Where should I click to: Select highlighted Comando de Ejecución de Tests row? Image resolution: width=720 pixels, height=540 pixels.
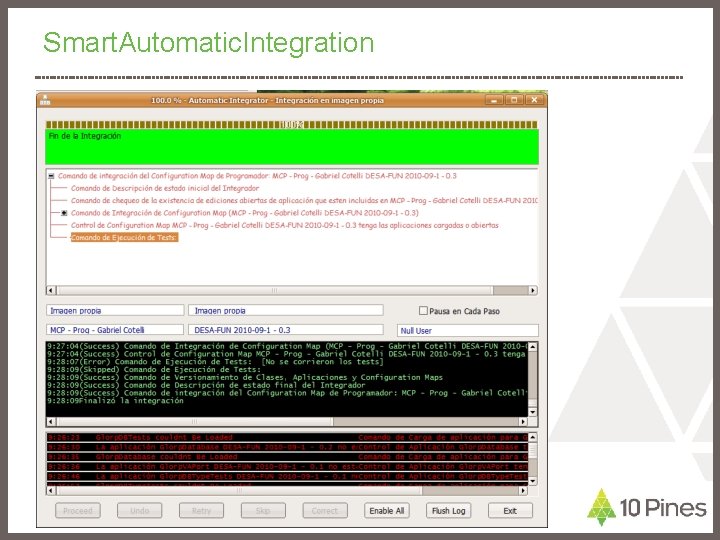coord(124,237)
